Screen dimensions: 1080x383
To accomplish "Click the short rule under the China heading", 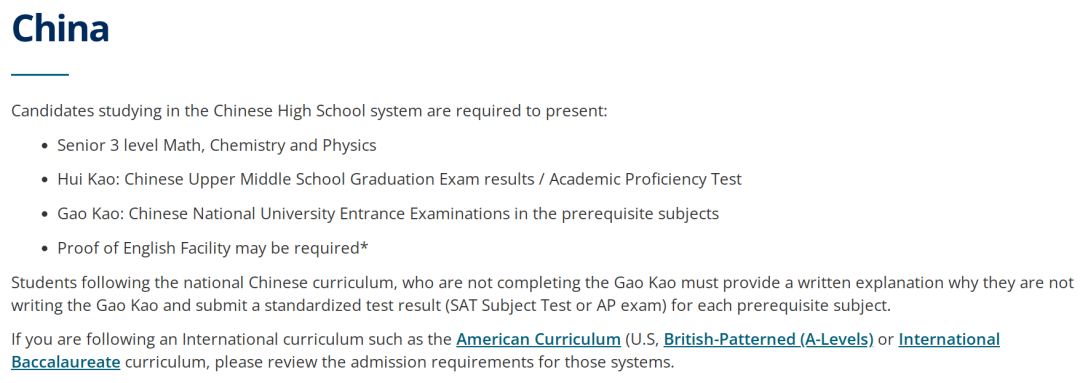I will (x=40, y=74).
